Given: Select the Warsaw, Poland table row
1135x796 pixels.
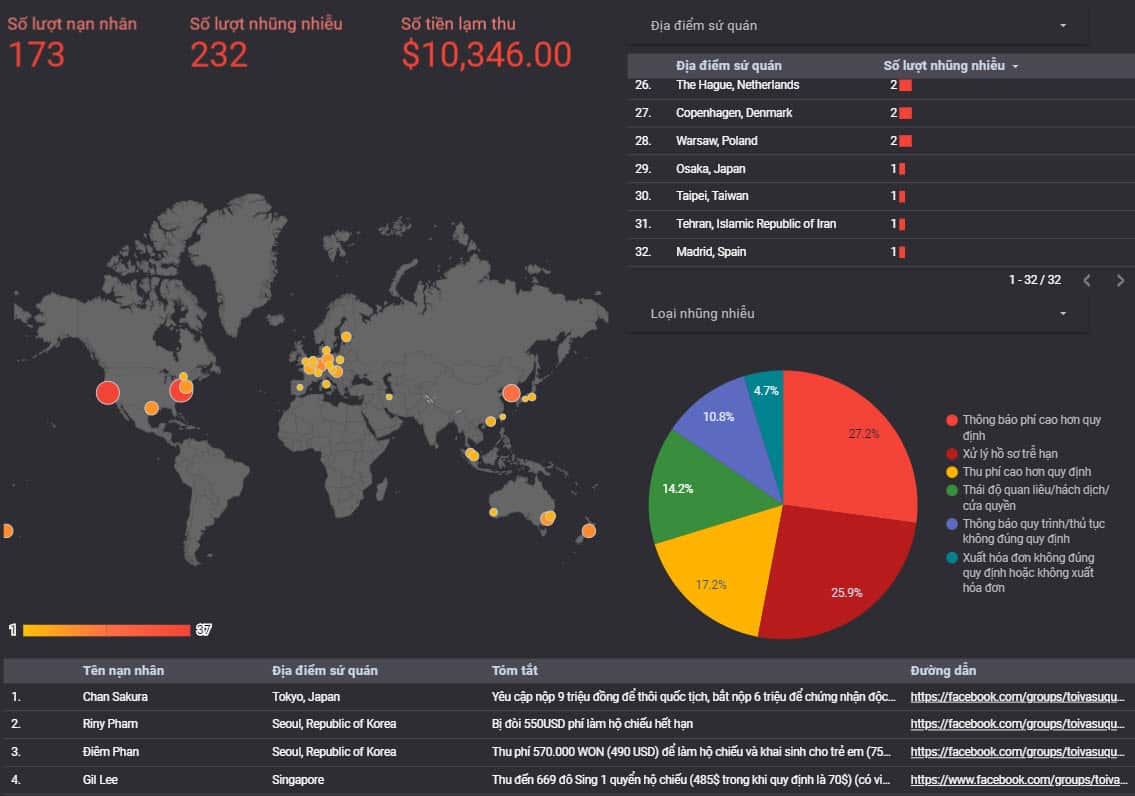Looking at the screenshot, I should click(716, 141).
